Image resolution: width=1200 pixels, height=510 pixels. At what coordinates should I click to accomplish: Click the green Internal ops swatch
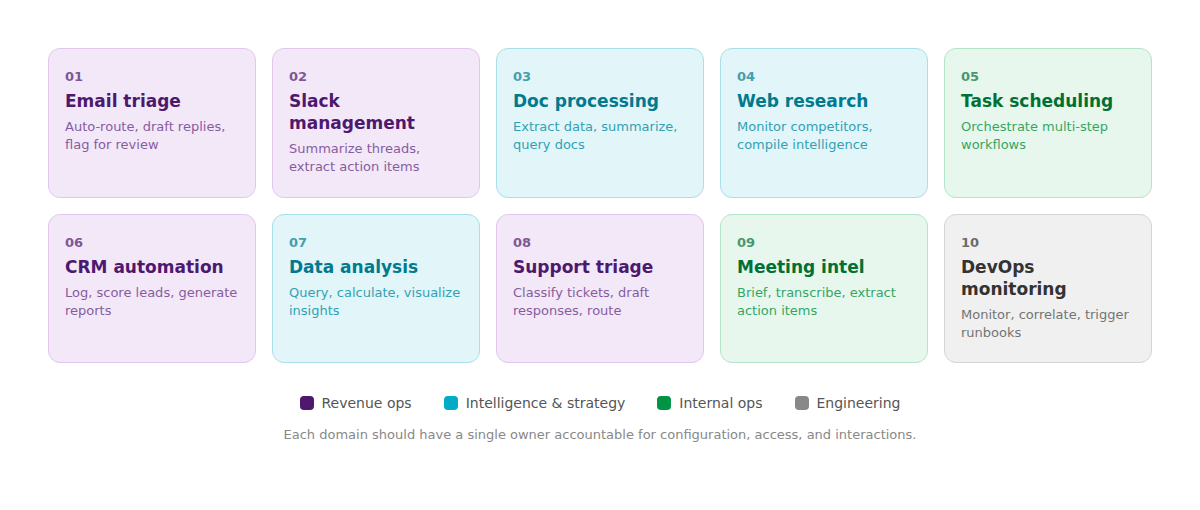[x=664, y=403]
